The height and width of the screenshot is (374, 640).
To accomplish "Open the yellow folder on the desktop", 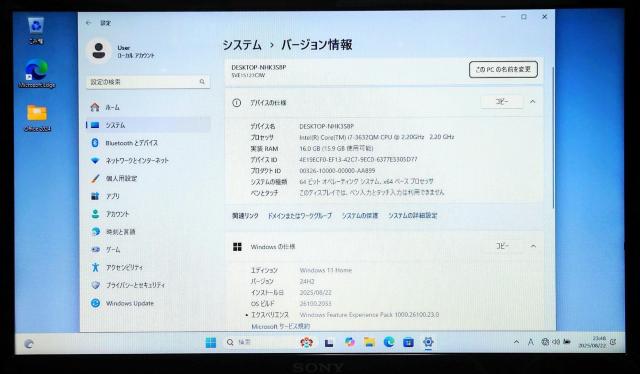I will point(37,118).
